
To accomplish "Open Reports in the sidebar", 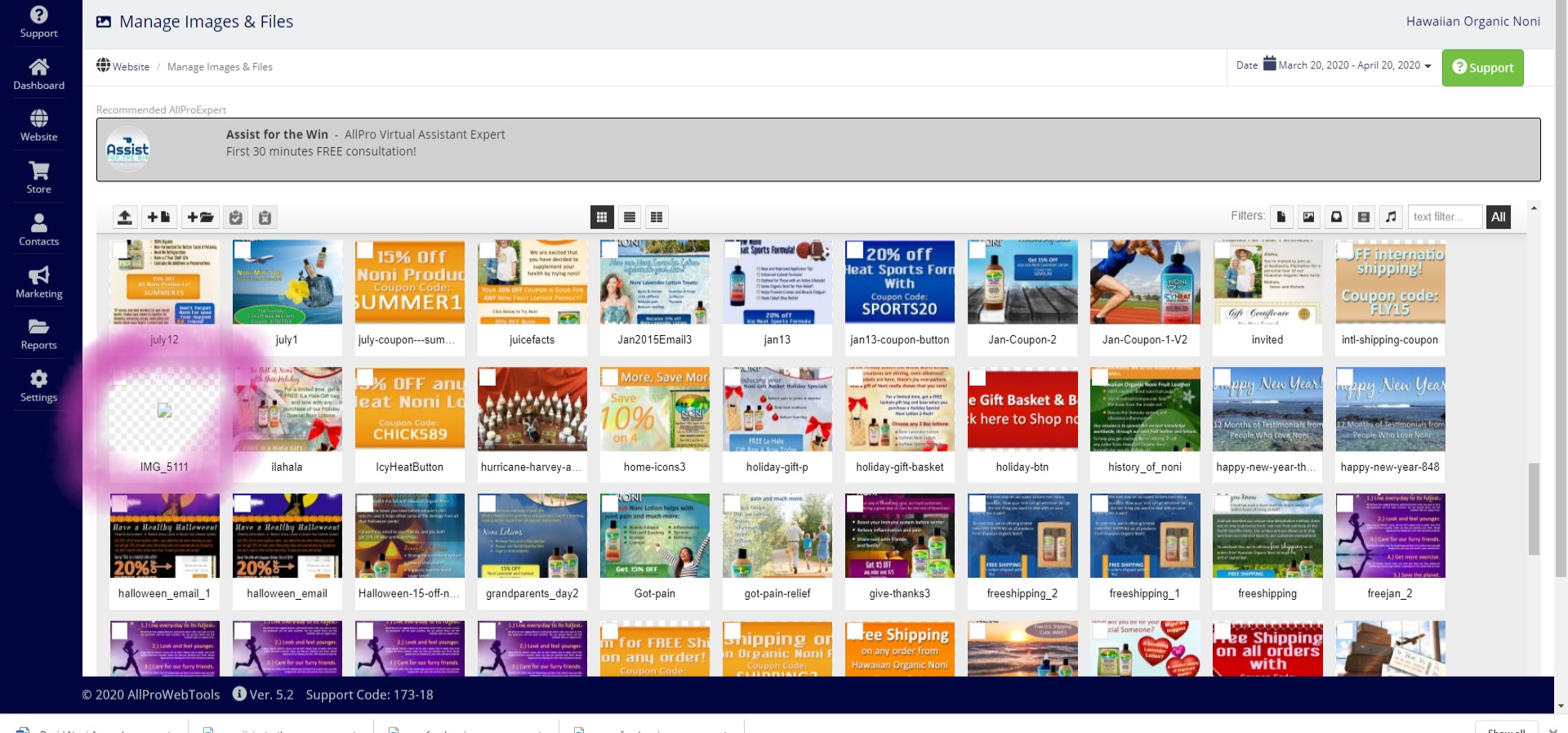I will coord(39,334).
